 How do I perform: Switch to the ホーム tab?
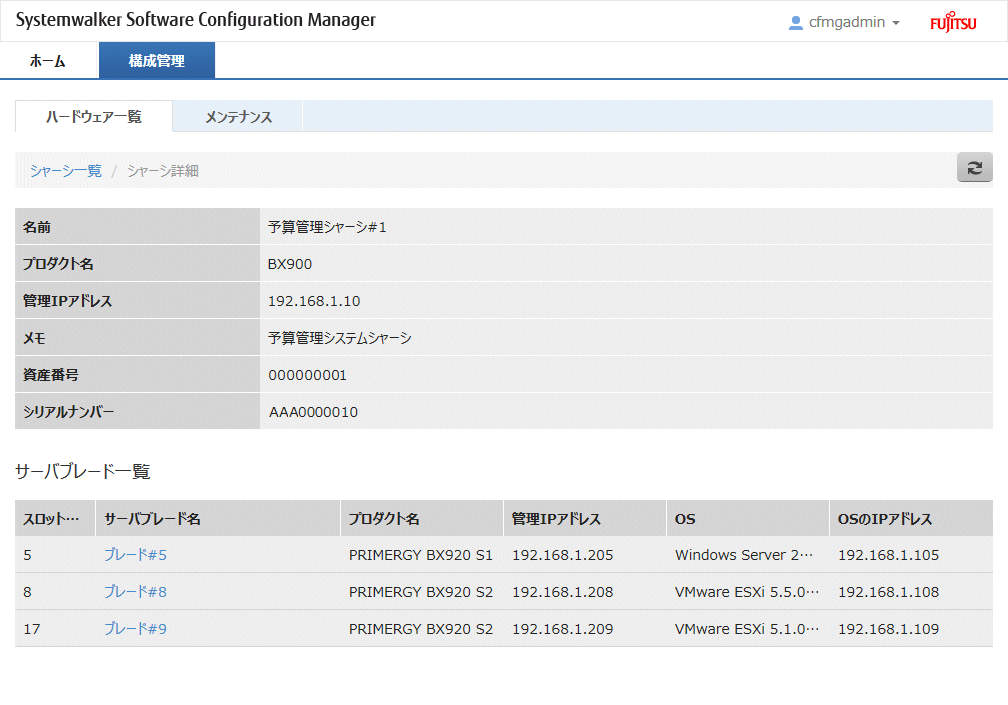[48, 61]
